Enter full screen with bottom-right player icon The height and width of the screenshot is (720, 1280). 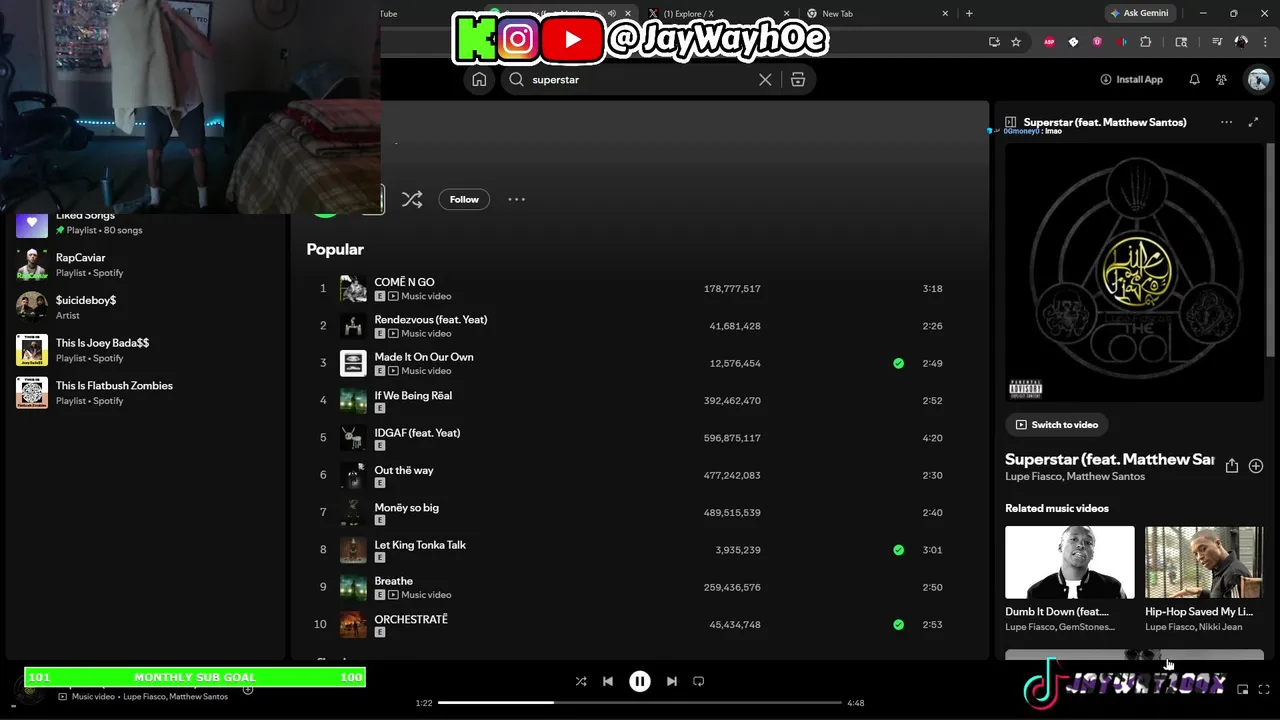[1264, 689]
